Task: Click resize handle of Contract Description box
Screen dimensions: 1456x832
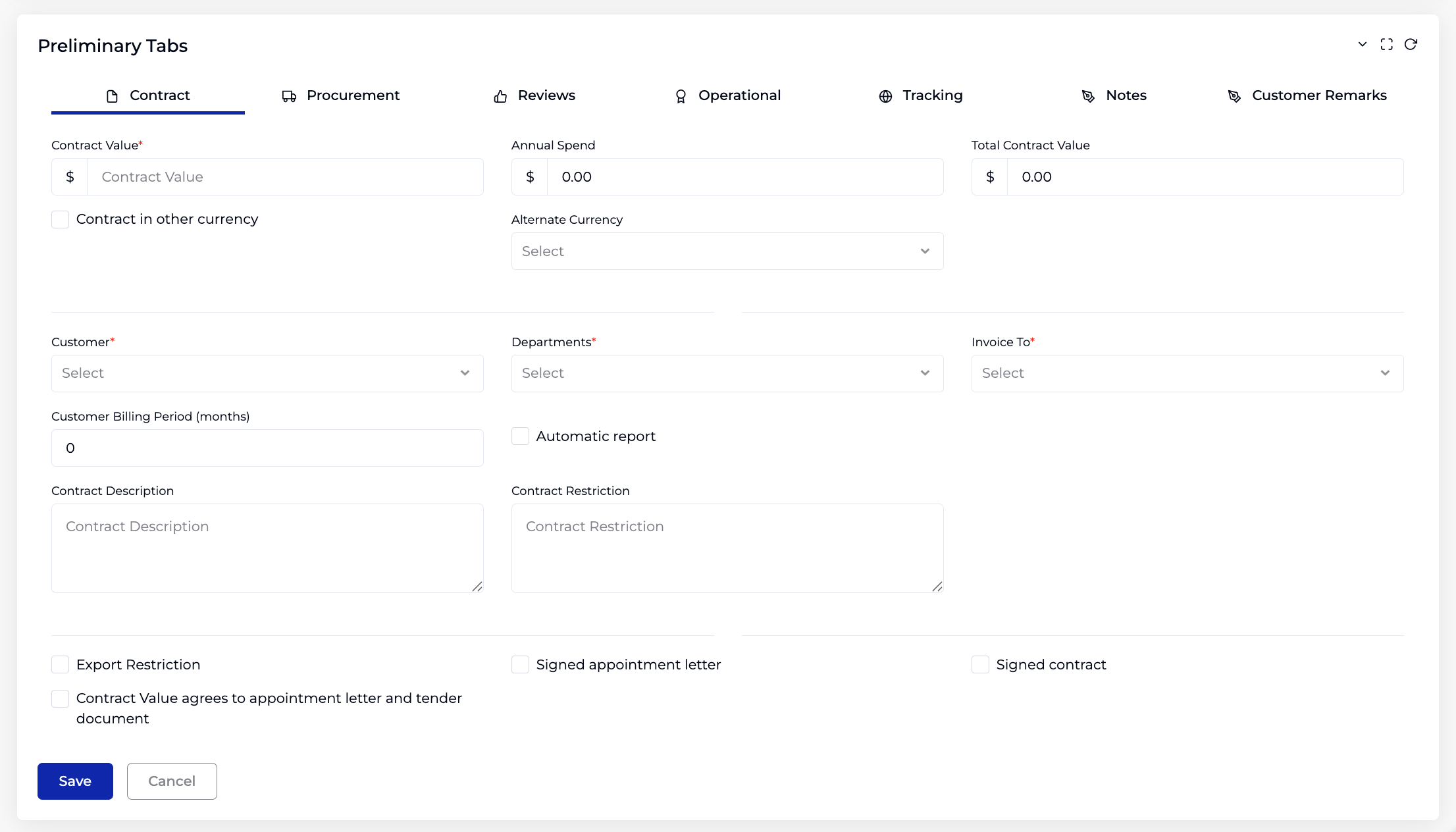Action: click(x=477, y=586)
